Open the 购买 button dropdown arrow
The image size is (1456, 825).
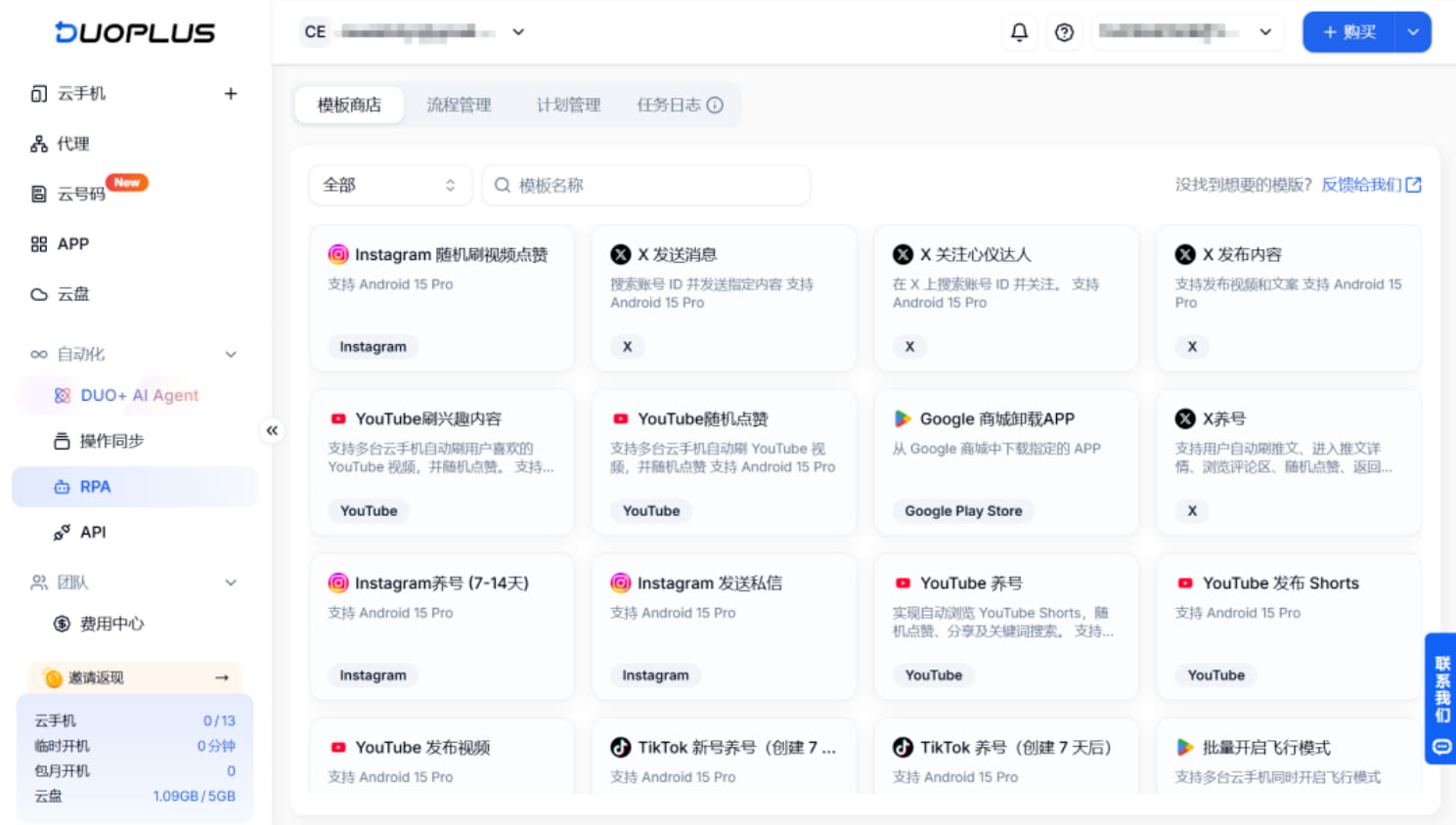tap(1413, 32)
